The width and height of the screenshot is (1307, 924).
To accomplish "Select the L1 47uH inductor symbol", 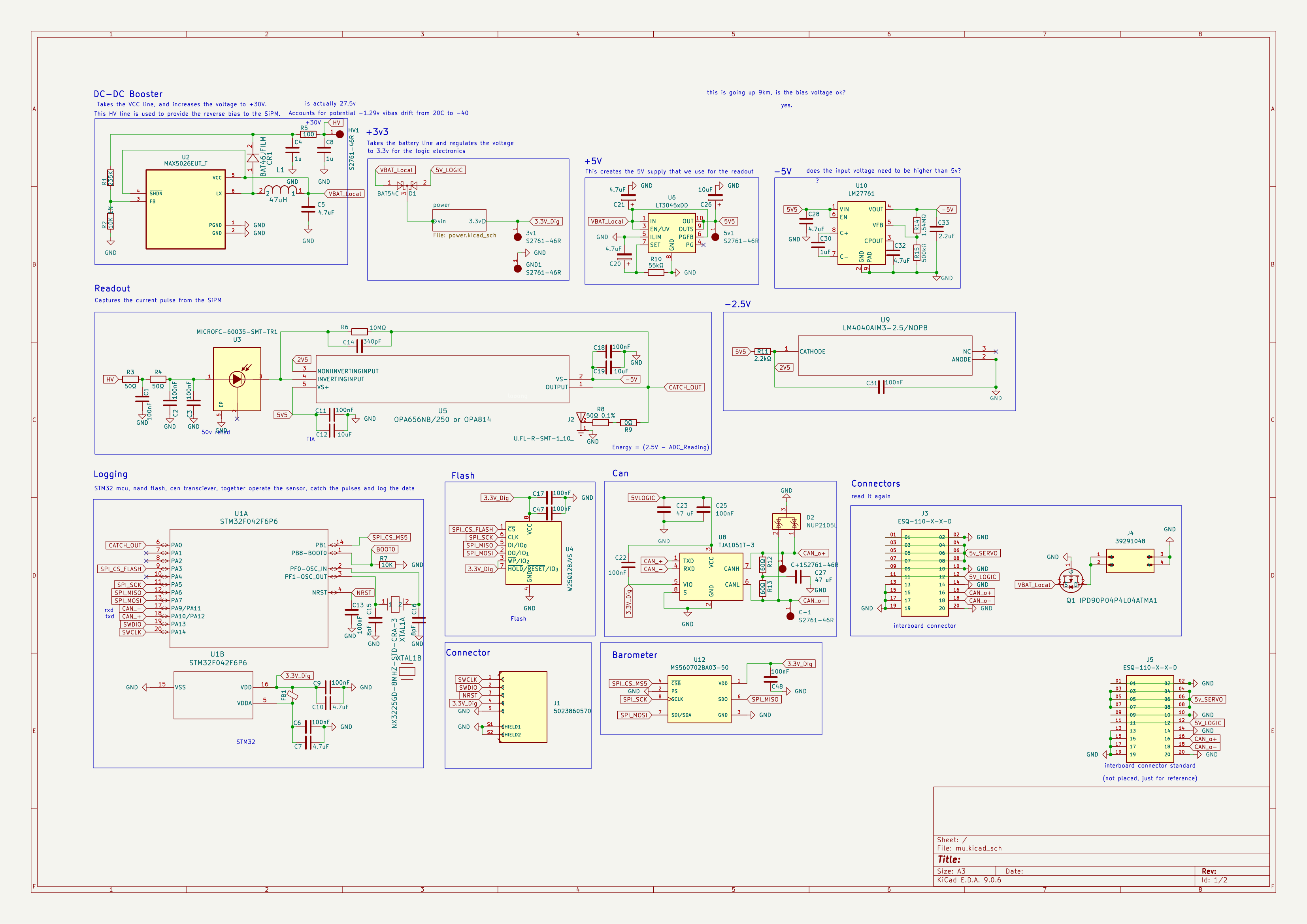I will [x=280, y=190].
